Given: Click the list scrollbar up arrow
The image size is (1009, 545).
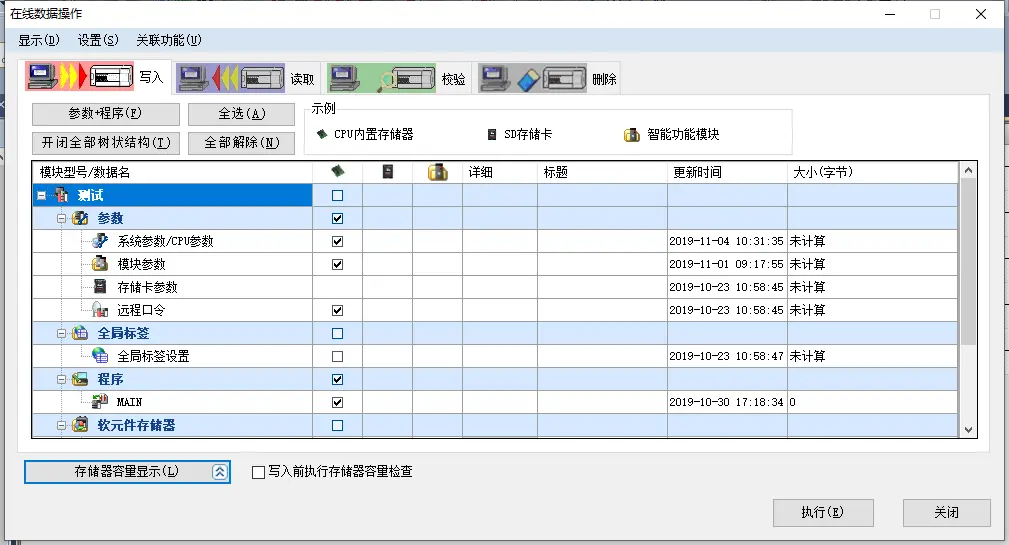Looking at the screenshot, I should pyautogui.click(x=968, y=171).
